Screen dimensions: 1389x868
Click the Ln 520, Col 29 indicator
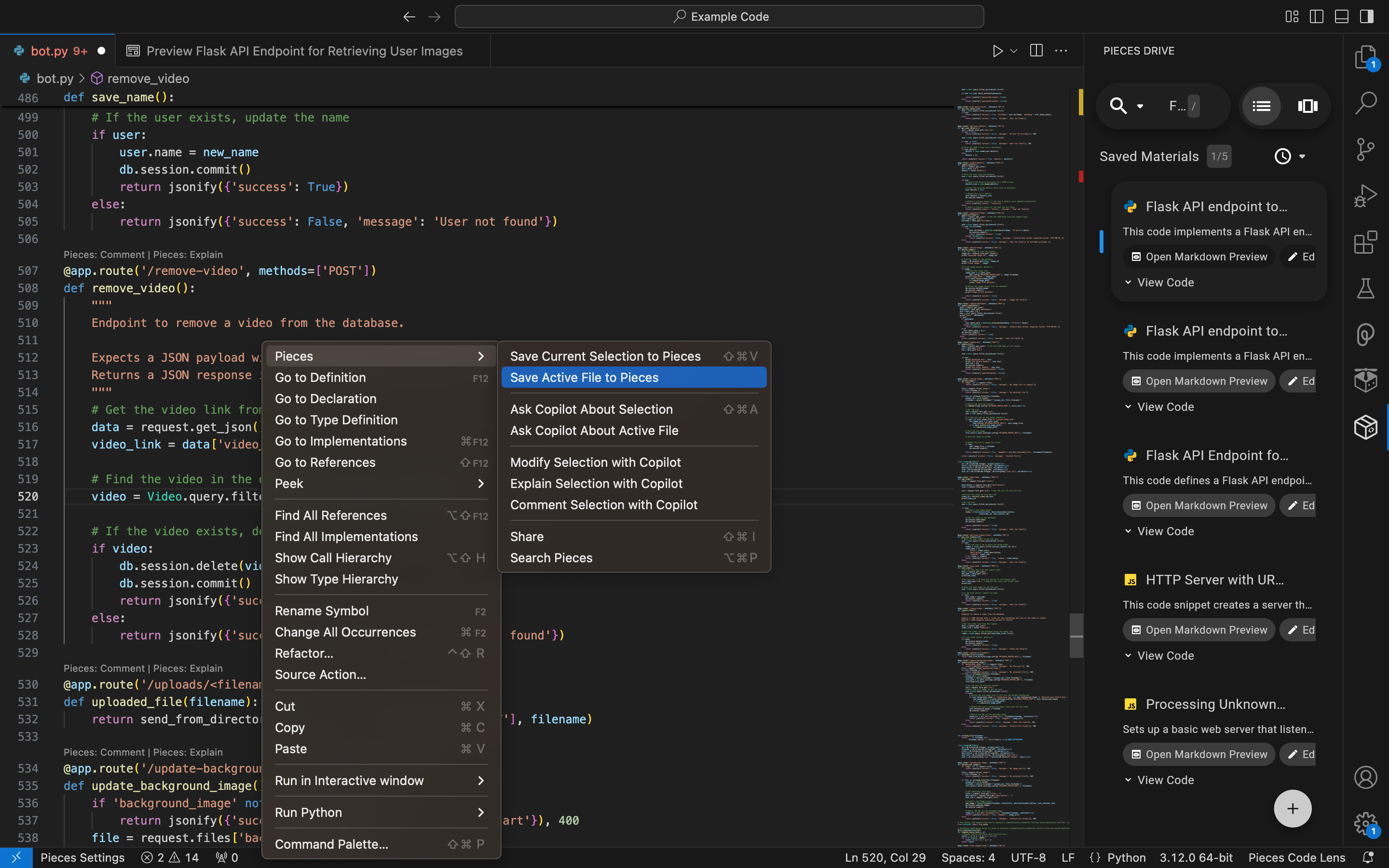tap(885, 858)
